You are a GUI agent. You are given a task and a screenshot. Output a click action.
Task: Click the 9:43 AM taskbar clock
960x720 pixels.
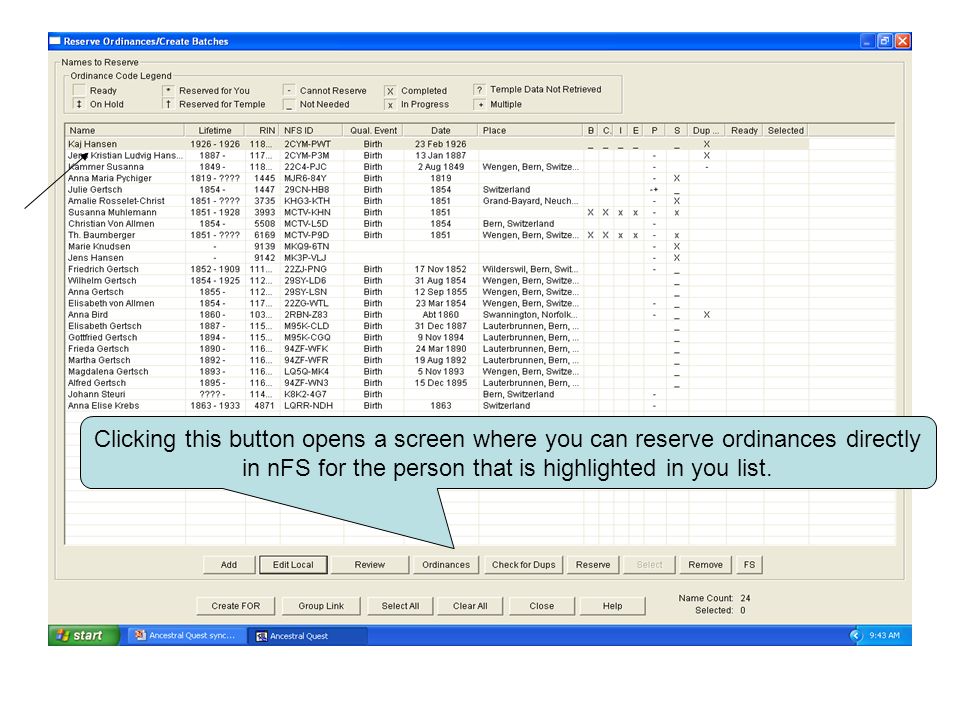(885, 636)
